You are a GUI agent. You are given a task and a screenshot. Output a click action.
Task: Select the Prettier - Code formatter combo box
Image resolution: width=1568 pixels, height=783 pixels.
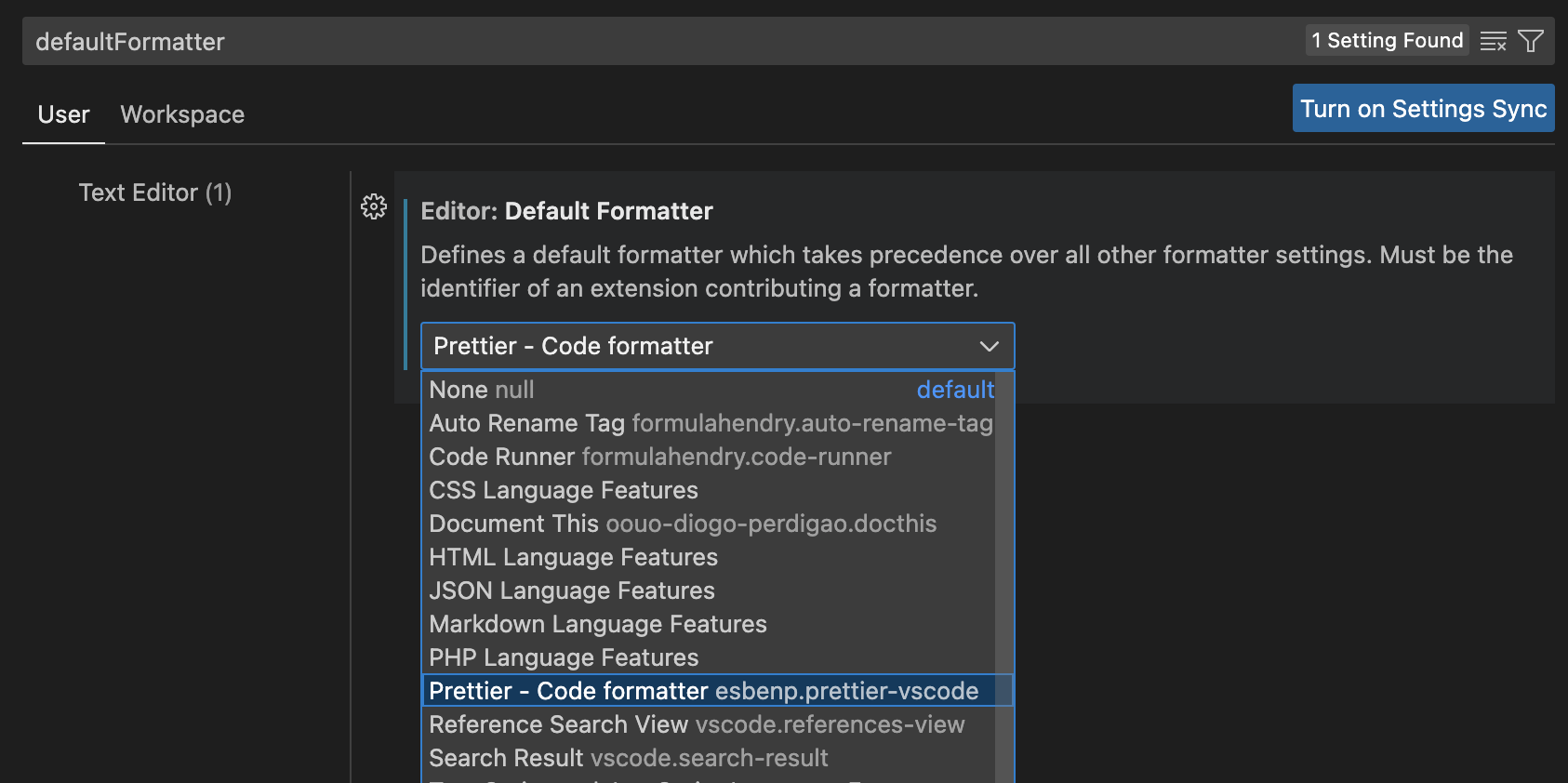pyautogui.click(x=707, y=347)
